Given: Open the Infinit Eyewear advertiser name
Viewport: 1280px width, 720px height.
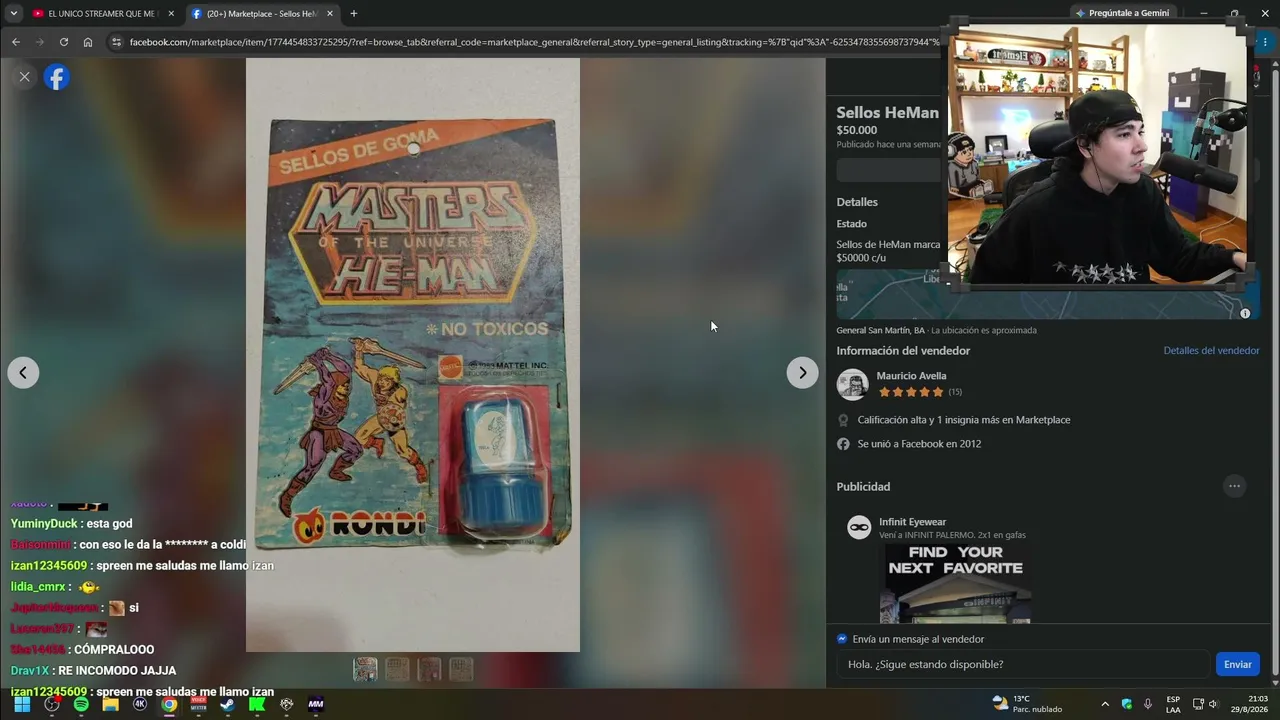Looking at the screenshot, I should (912, 522).
